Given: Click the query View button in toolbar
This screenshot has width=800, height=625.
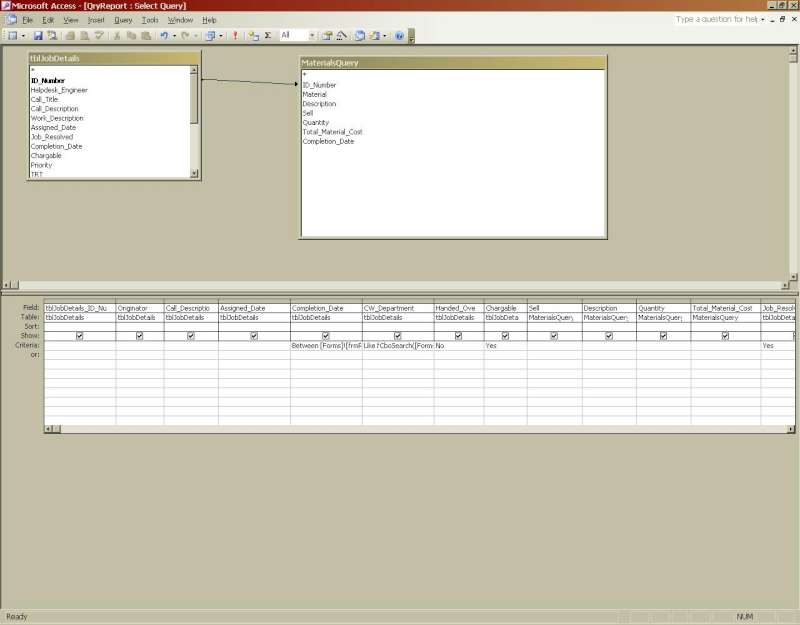Looking at the screenshot, I should pyautogui.click(x=13, y=36).
